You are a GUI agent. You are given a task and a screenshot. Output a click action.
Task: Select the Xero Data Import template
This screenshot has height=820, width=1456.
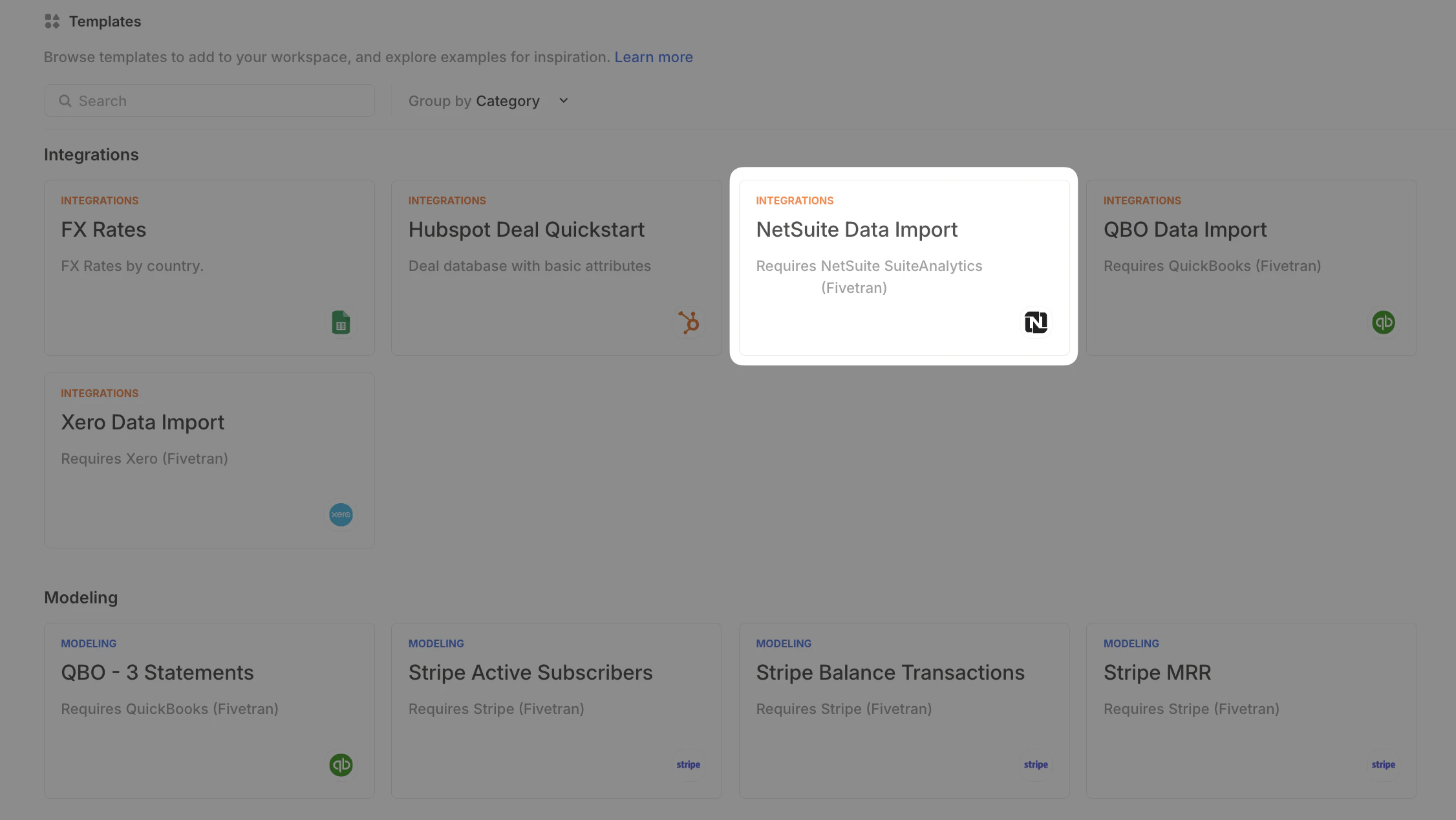point(209,460)
